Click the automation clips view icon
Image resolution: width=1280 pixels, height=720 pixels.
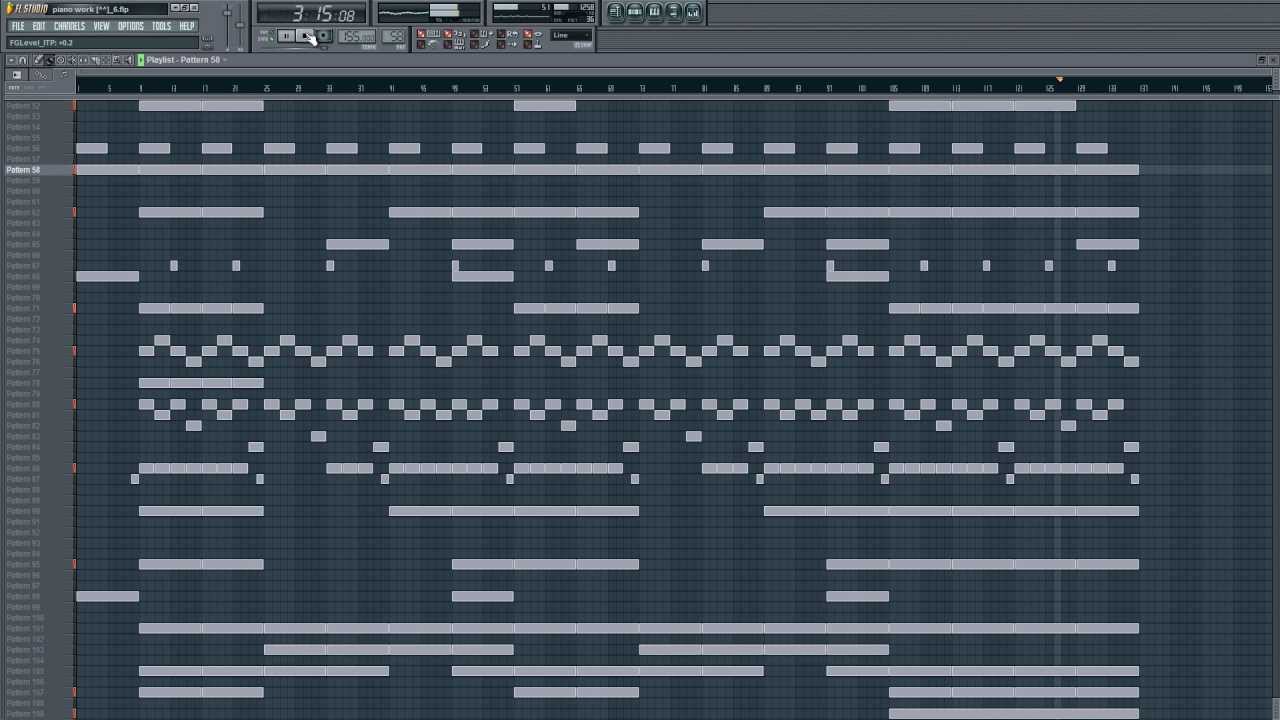coord(40,75)
